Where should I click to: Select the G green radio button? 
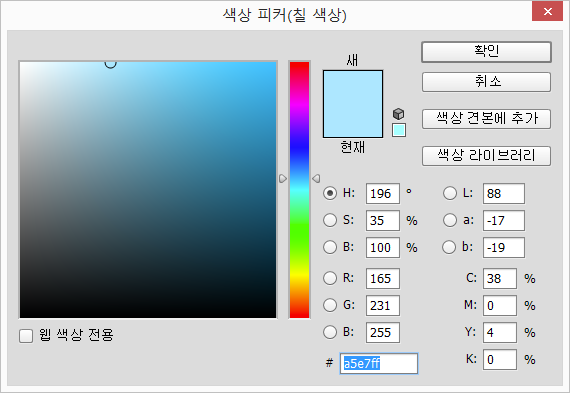click(x=330, y=305)
